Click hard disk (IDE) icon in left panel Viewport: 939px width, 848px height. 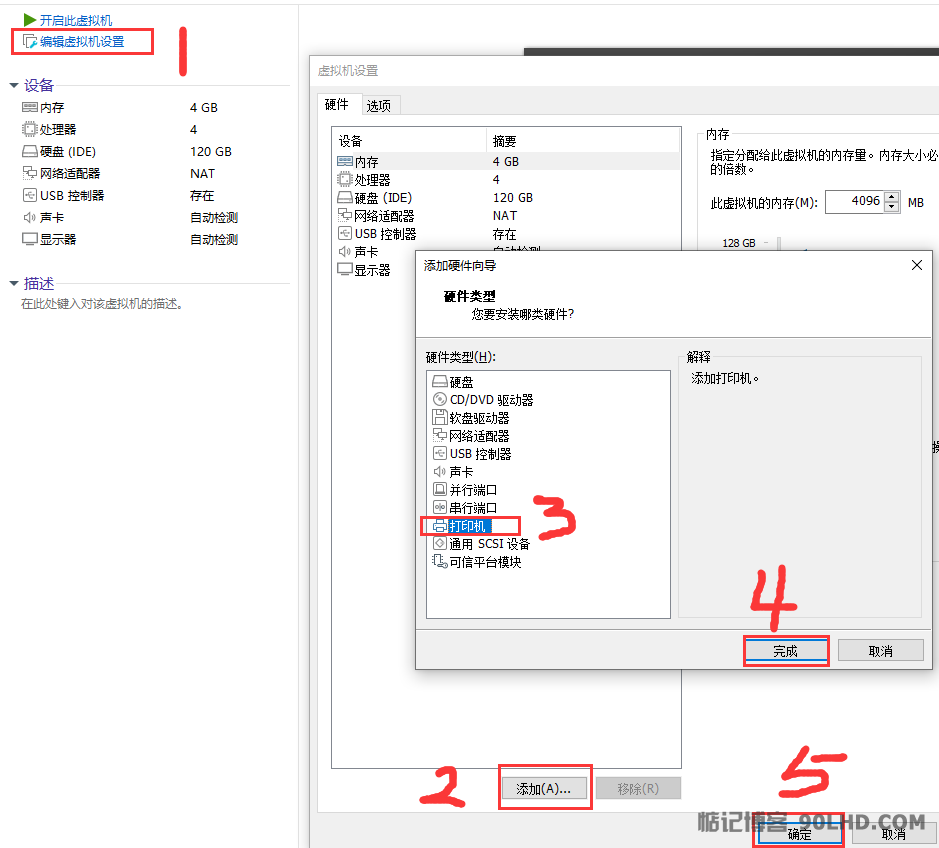coord(29,152)
